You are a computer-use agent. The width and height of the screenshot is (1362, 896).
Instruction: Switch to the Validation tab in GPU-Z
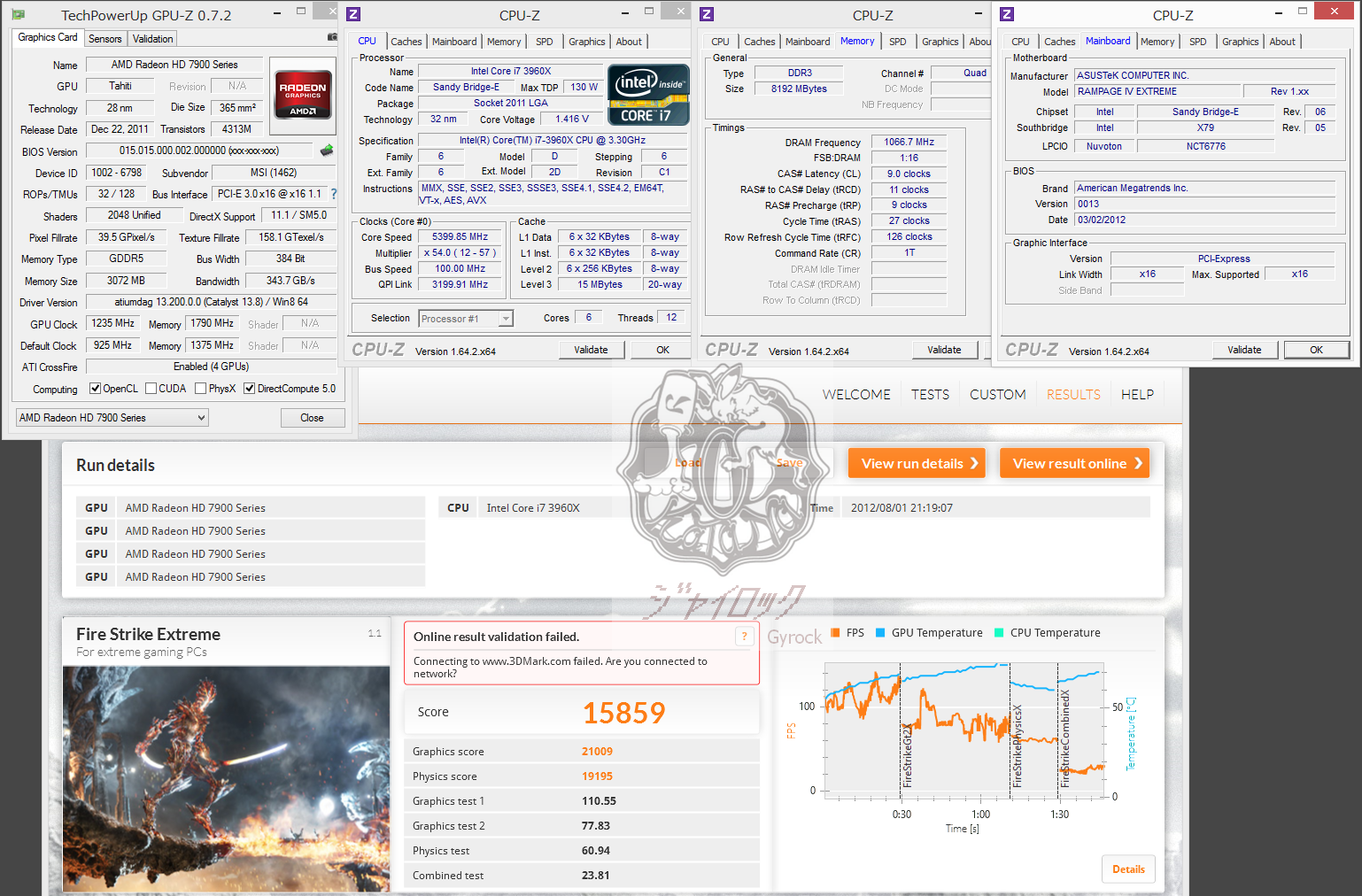pos(152,38)
